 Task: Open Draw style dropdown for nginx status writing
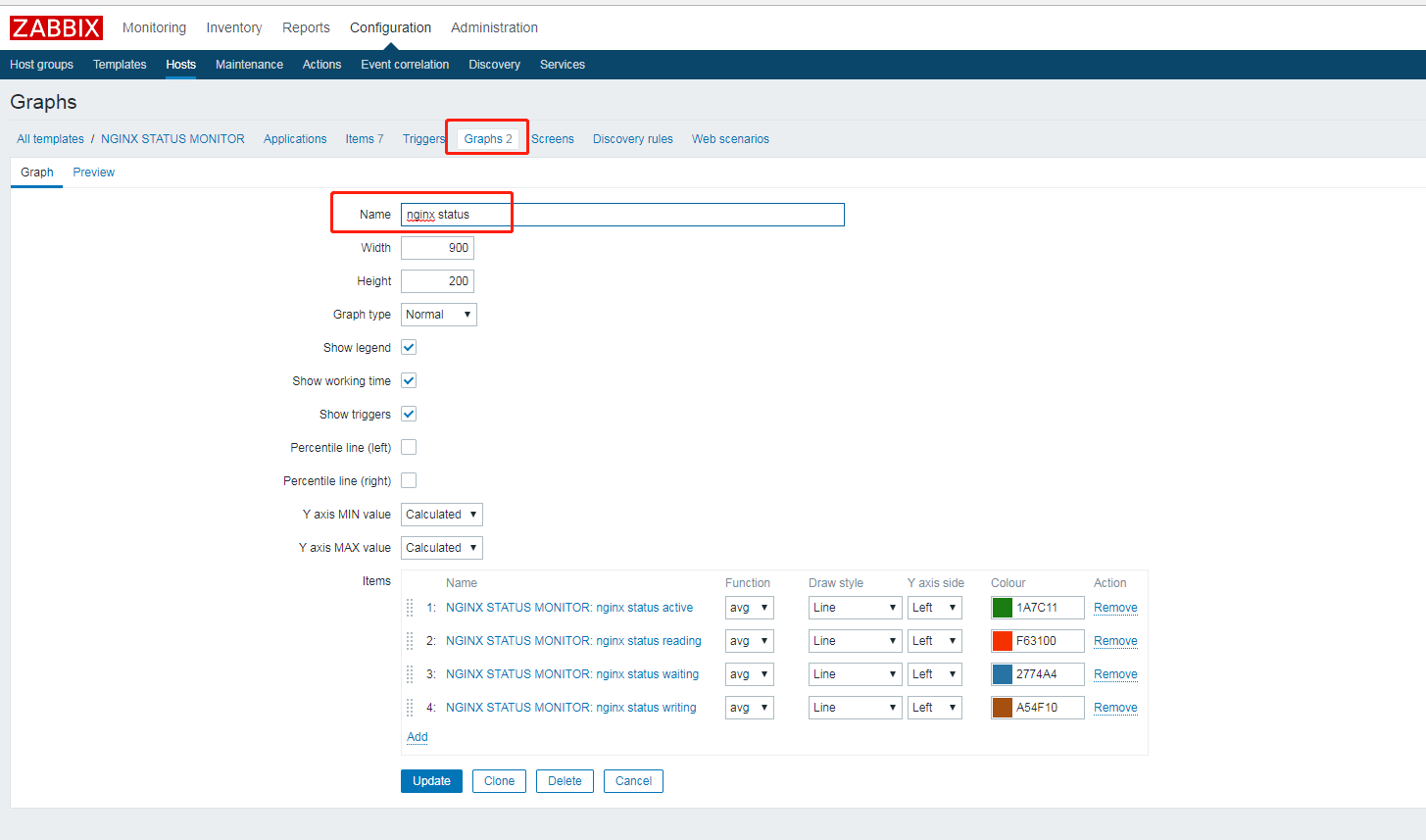(855, 708)
